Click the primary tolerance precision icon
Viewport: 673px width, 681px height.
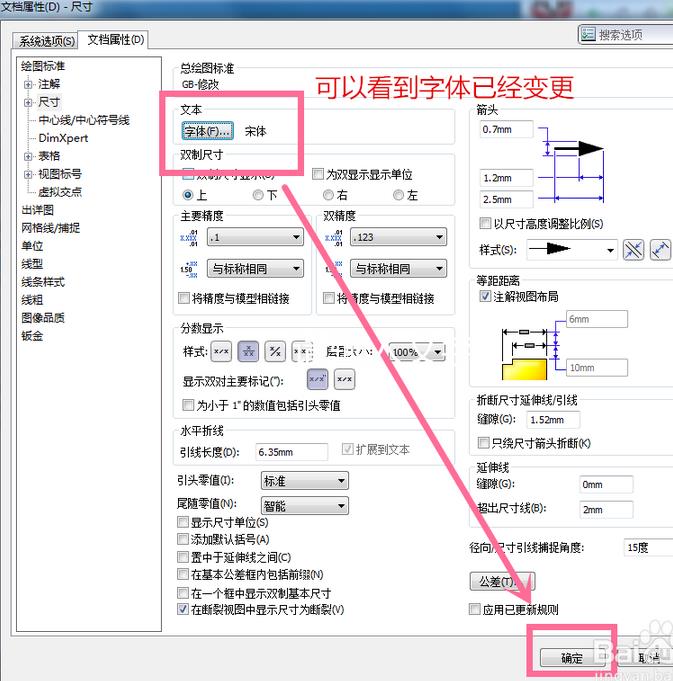(x=189, y=269)
